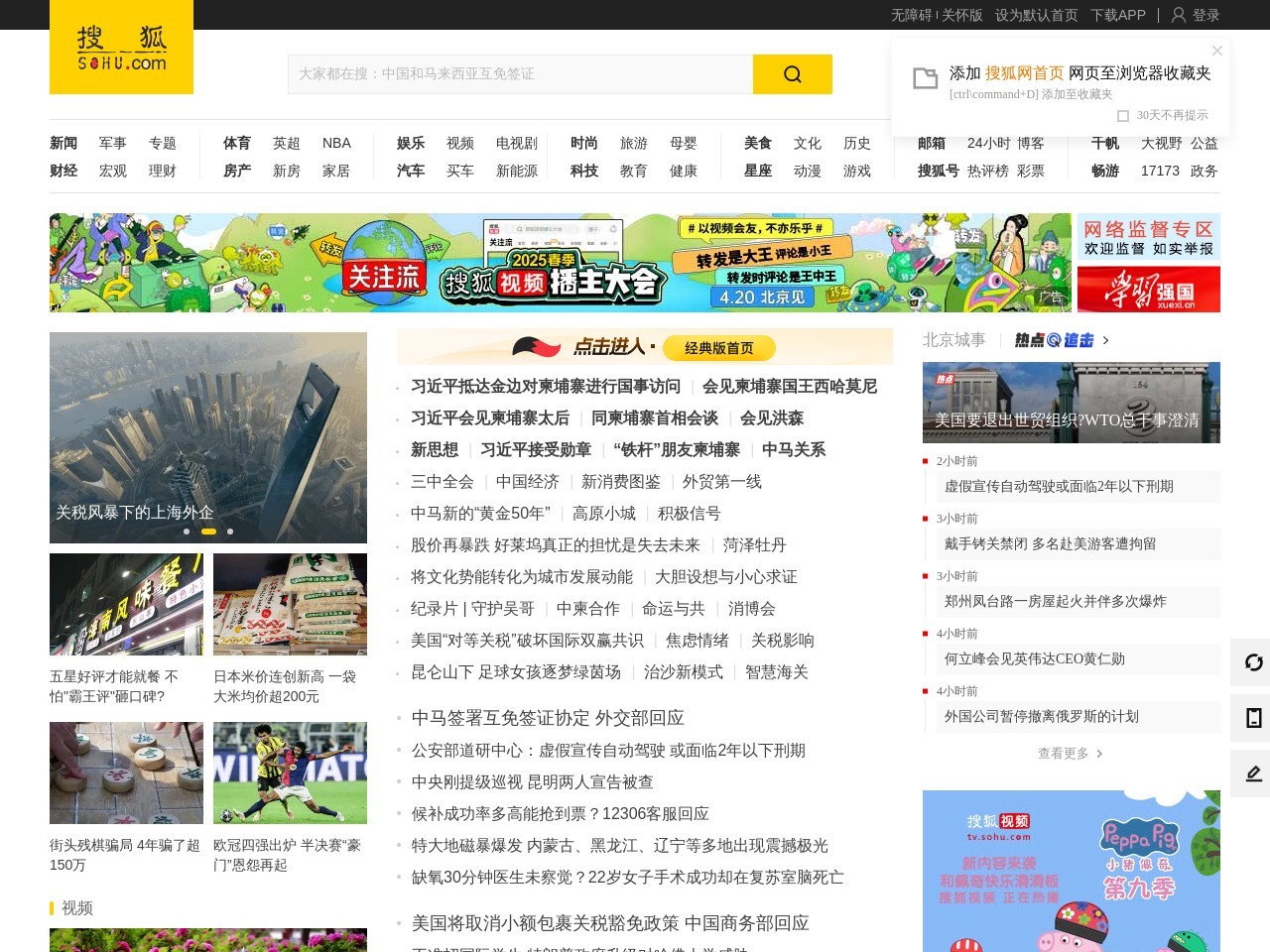Open the 17173 link
Screen dimensions: 1270x952
pyautogui.click(x=1160, y=171)
